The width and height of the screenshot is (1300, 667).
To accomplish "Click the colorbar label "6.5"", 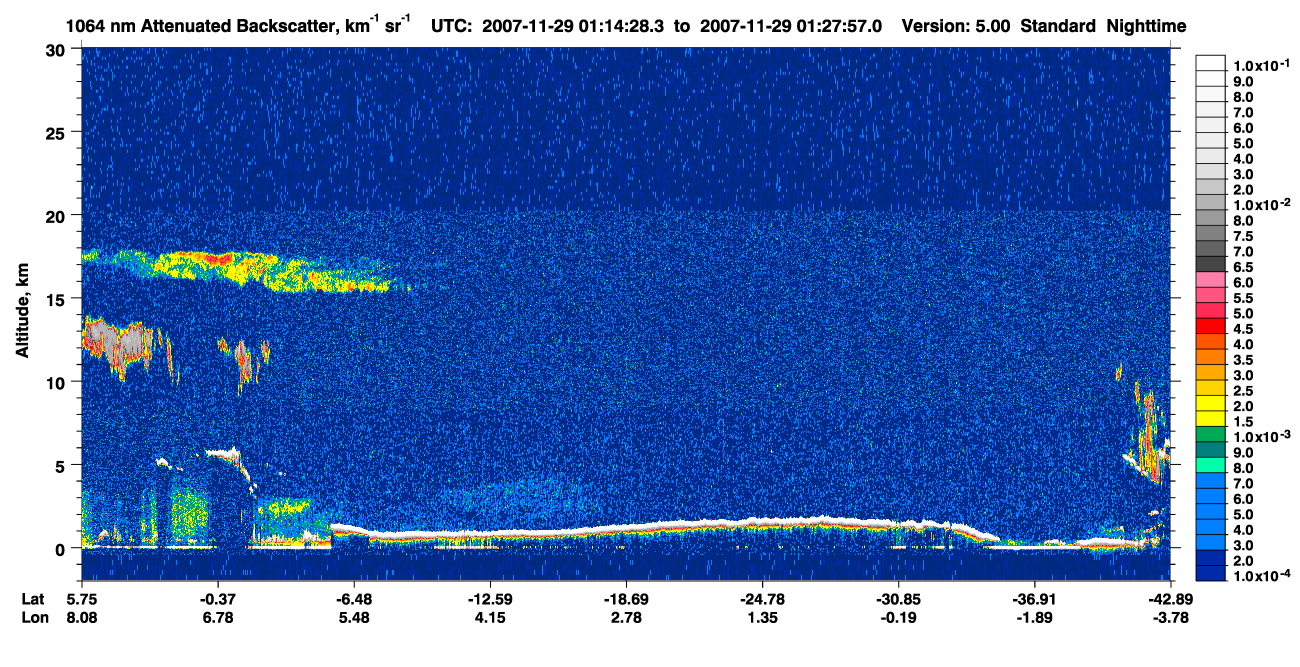I will pos(1243,268).
